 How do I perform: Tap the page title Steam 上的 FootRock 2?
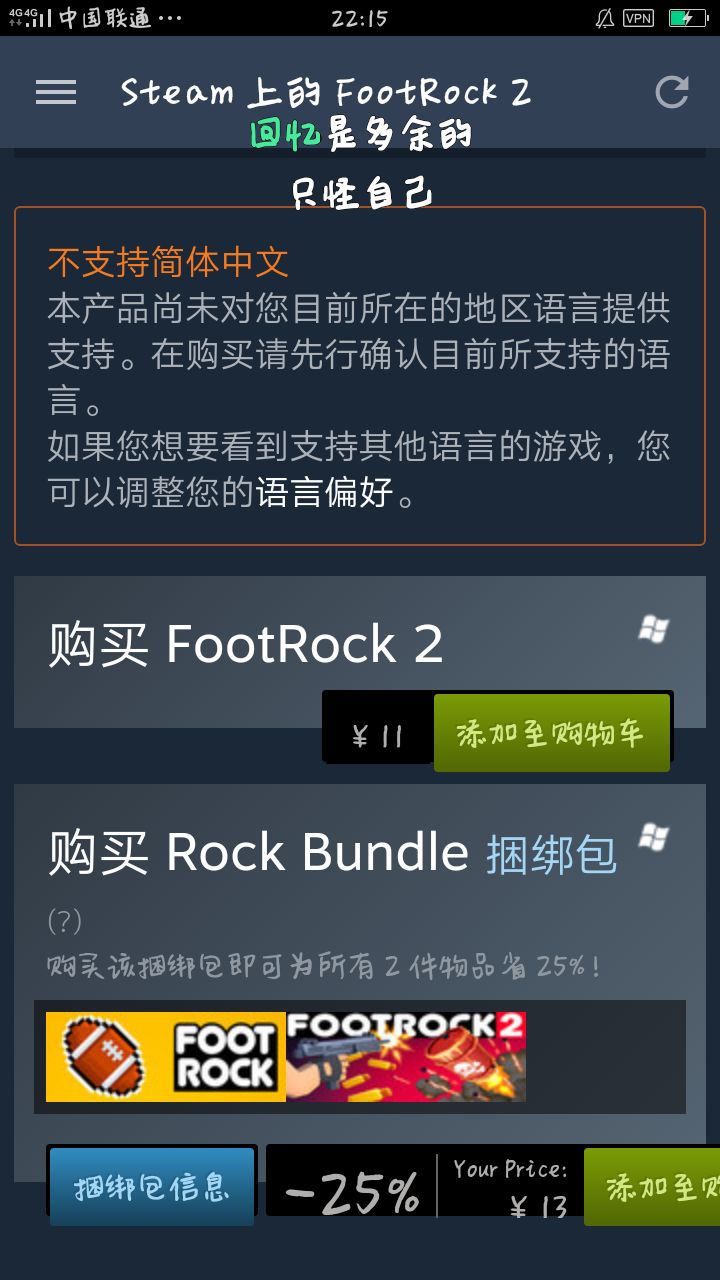tap(326, 92)
